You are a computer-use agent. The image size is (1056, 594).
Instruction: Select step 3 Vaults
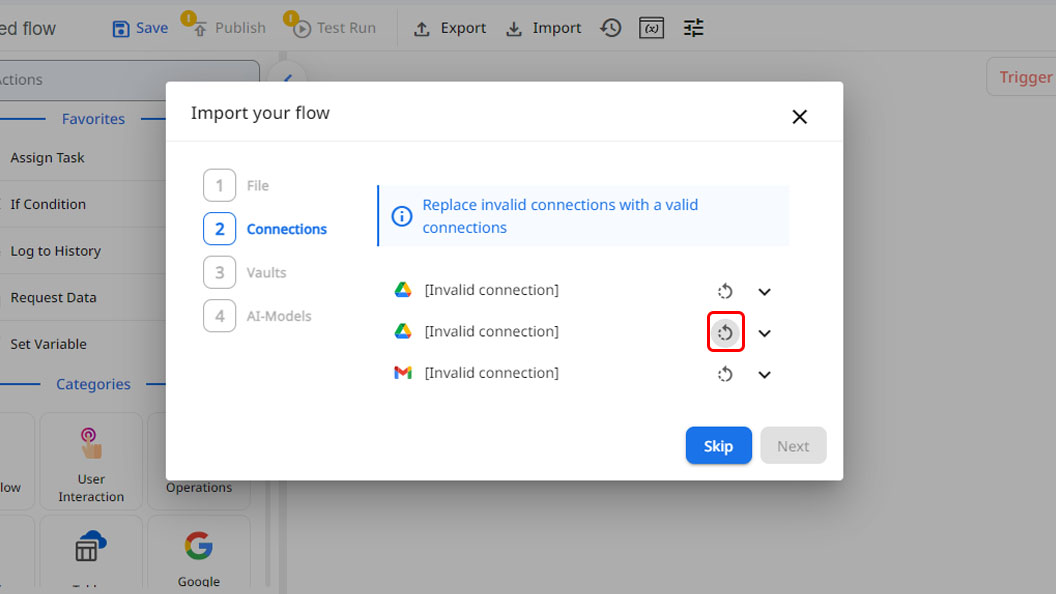245,272
